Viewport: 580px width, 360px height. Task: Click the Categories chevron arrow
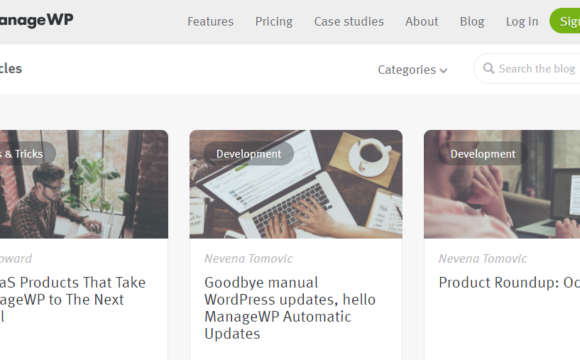[443, 70]
